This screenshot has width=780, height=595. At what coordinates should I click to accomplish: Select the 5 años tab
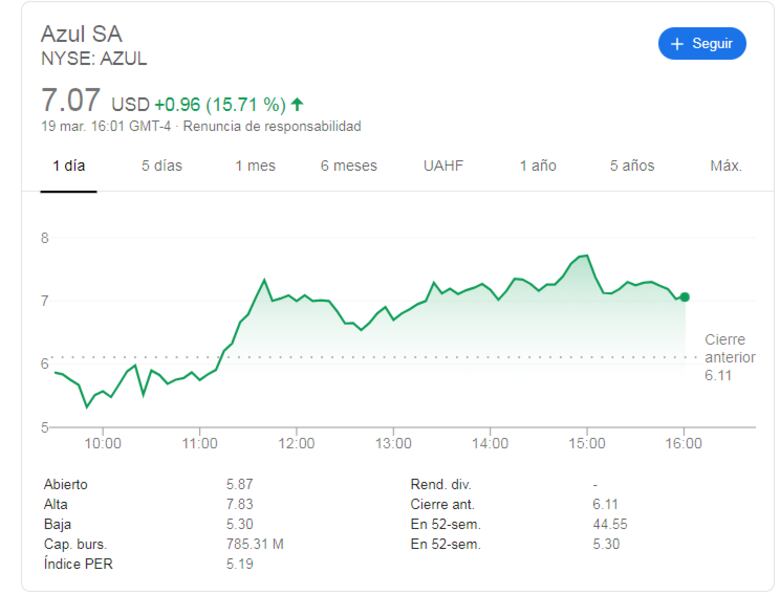632,166
